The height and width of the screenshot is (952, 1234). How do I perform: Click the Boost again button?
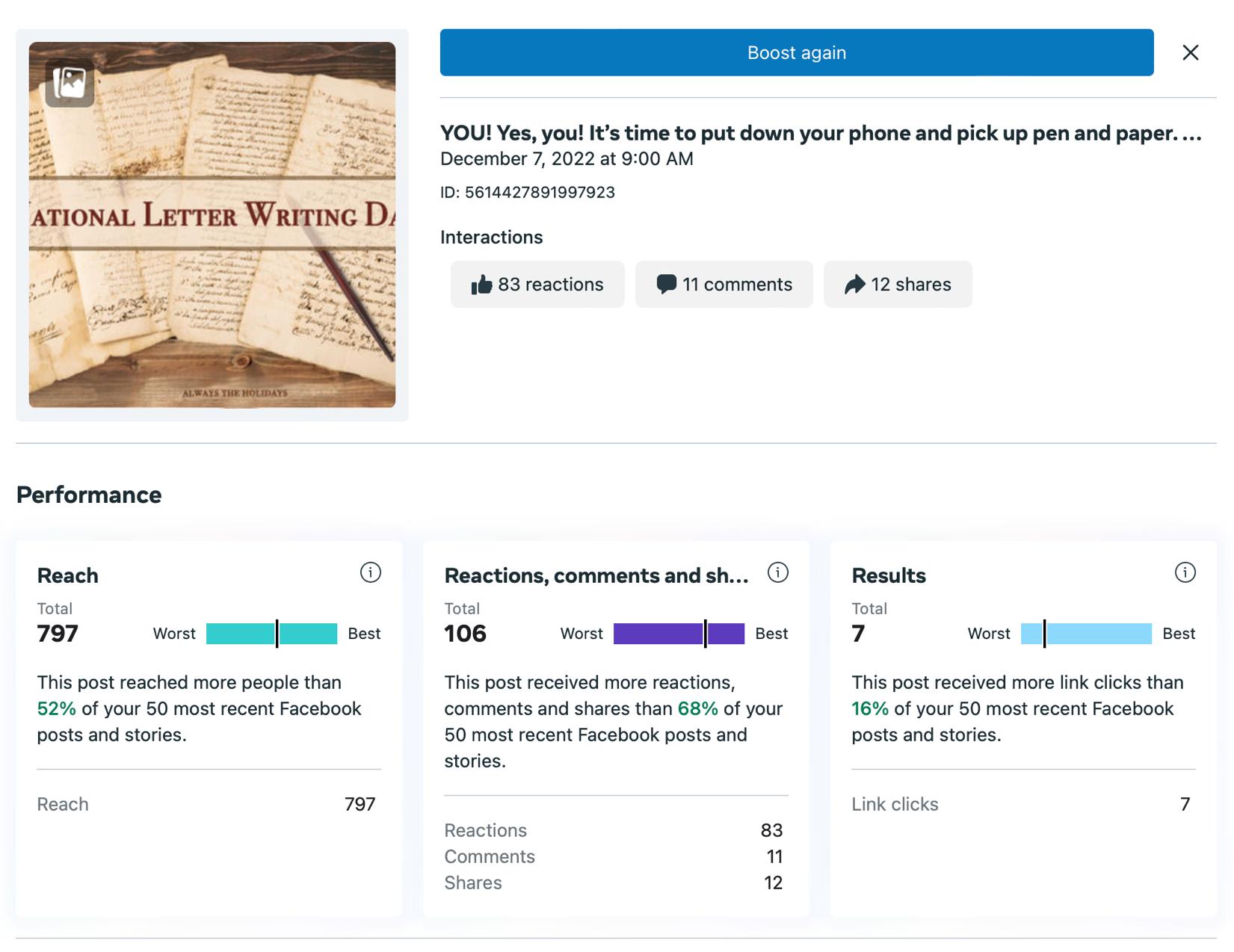pyautogui.click(x=796, y=52)
